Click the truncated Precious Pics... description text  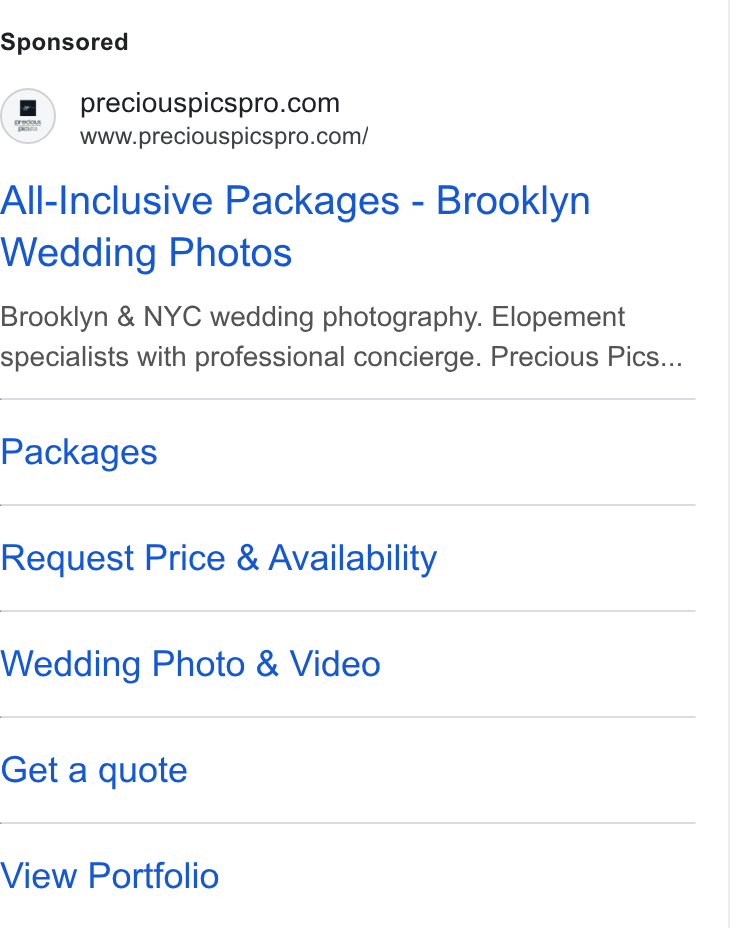tap(586, 357)
